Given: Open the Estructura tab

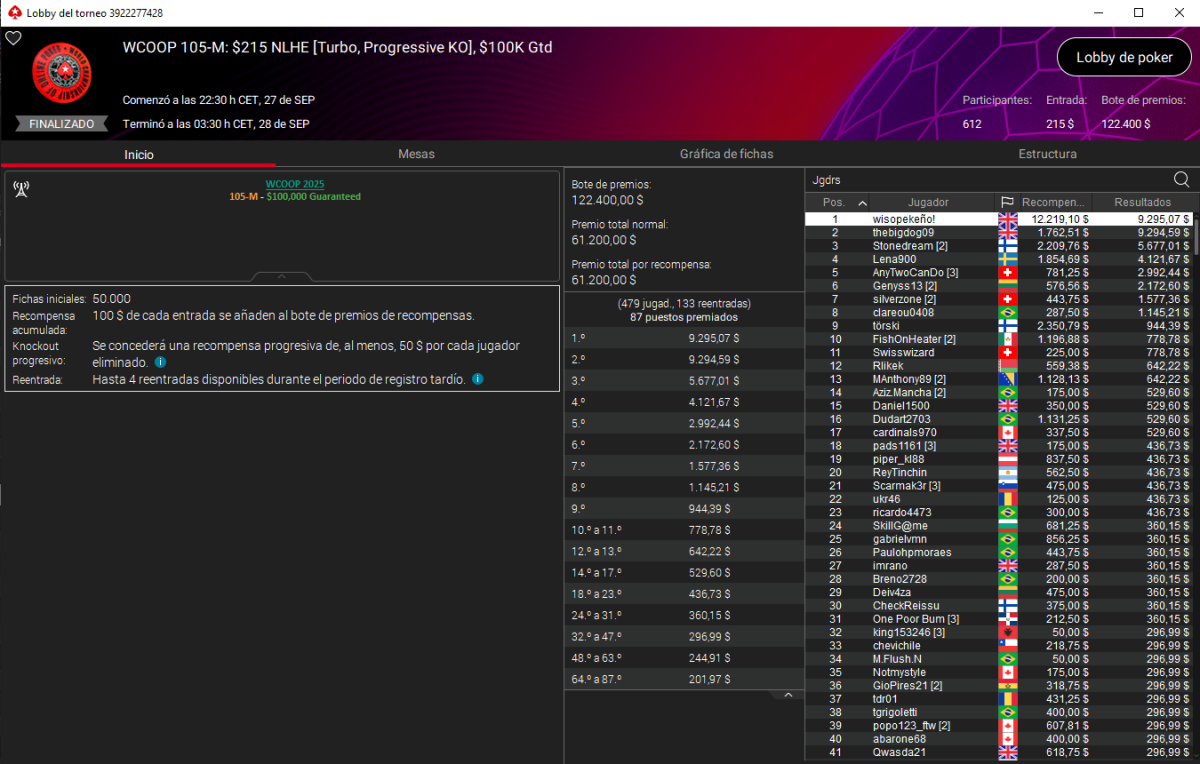Looking at the screenshot, I should pyautogui.click(x=1047, y=154).
